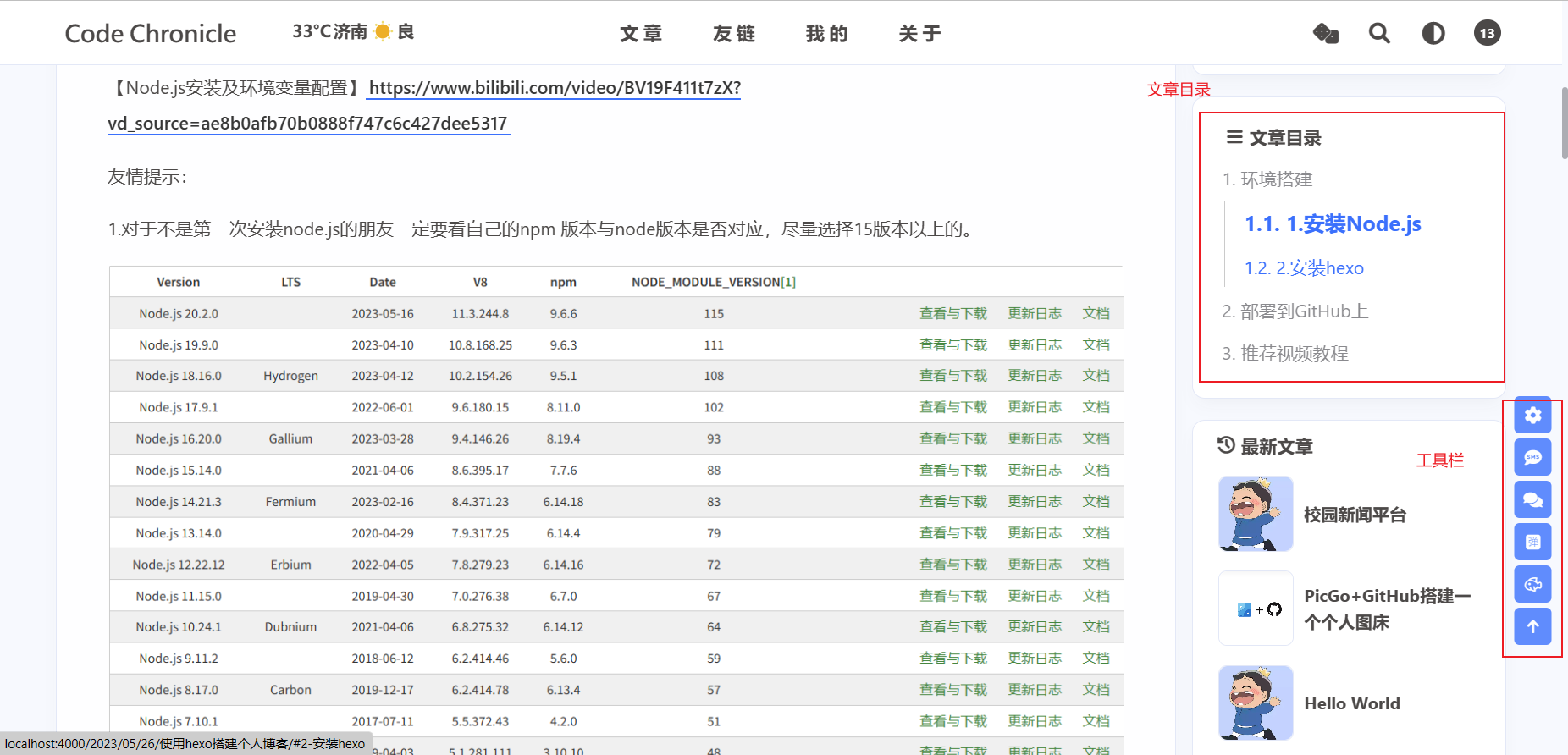This screenshot has height=755, width=1568.
Task: Click the fish icon button in the toolbar
Action: (1532, 585)
